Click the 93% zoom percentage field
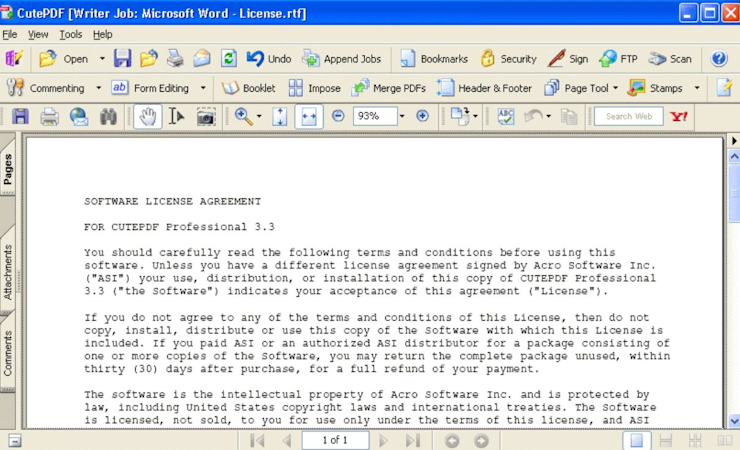This screenshot has height=450, width=740. (x=375, y=116)
